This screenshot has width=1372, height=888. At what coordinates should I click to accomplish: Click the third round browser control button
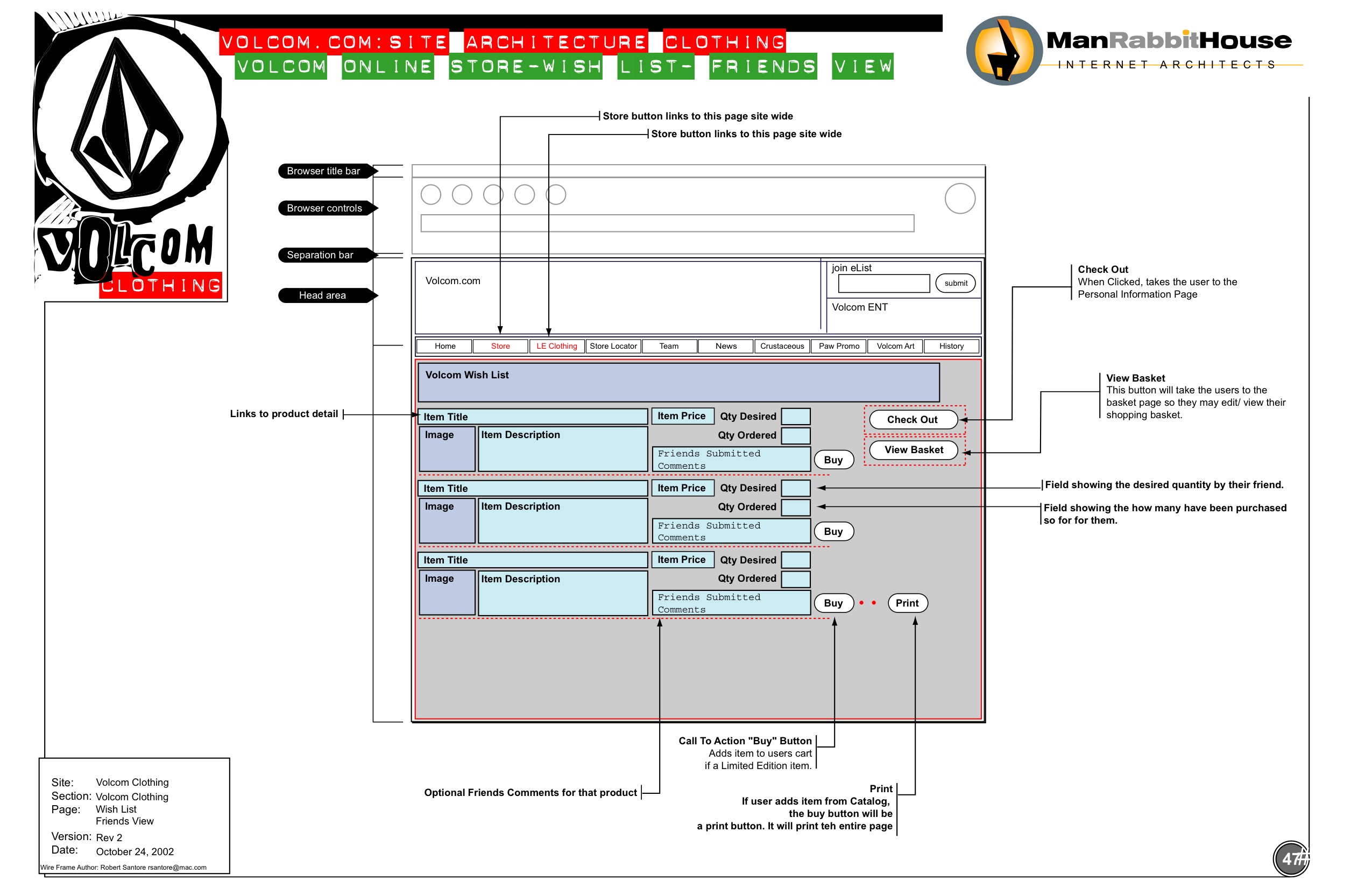click(493, 195)
